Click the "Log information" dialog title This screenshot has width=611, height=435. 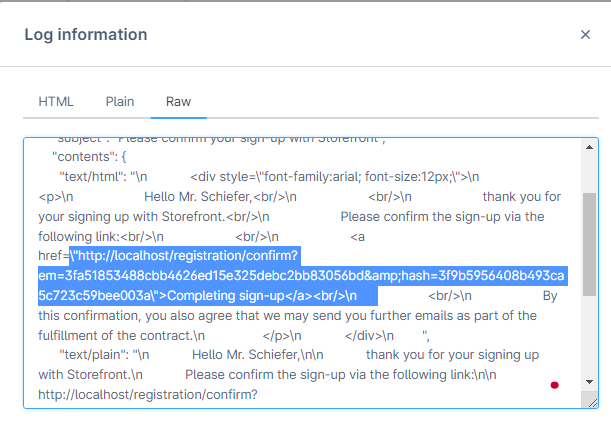[x=85, y=35]
